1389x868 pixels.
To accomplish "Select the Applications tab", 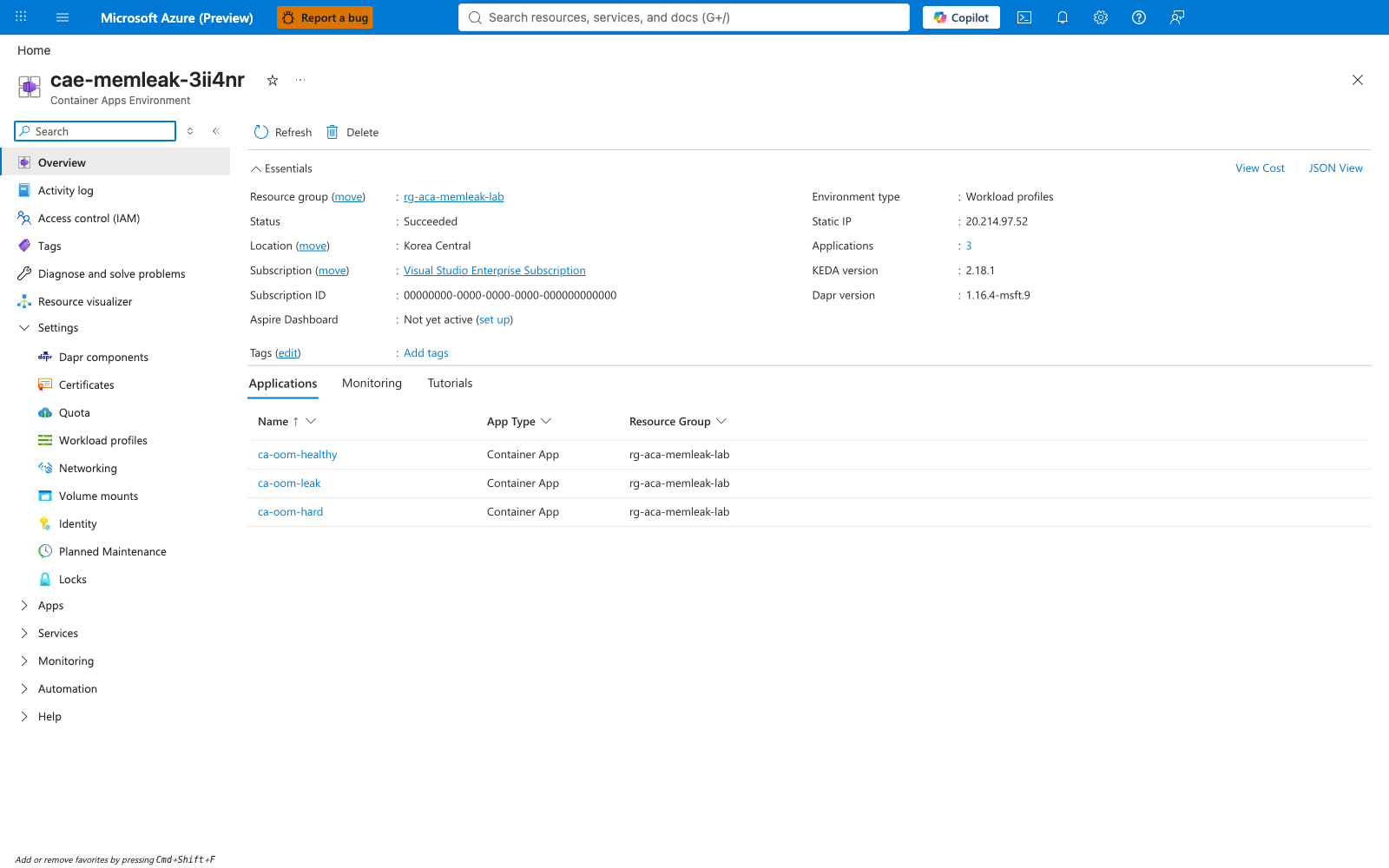I will (283, 384).
